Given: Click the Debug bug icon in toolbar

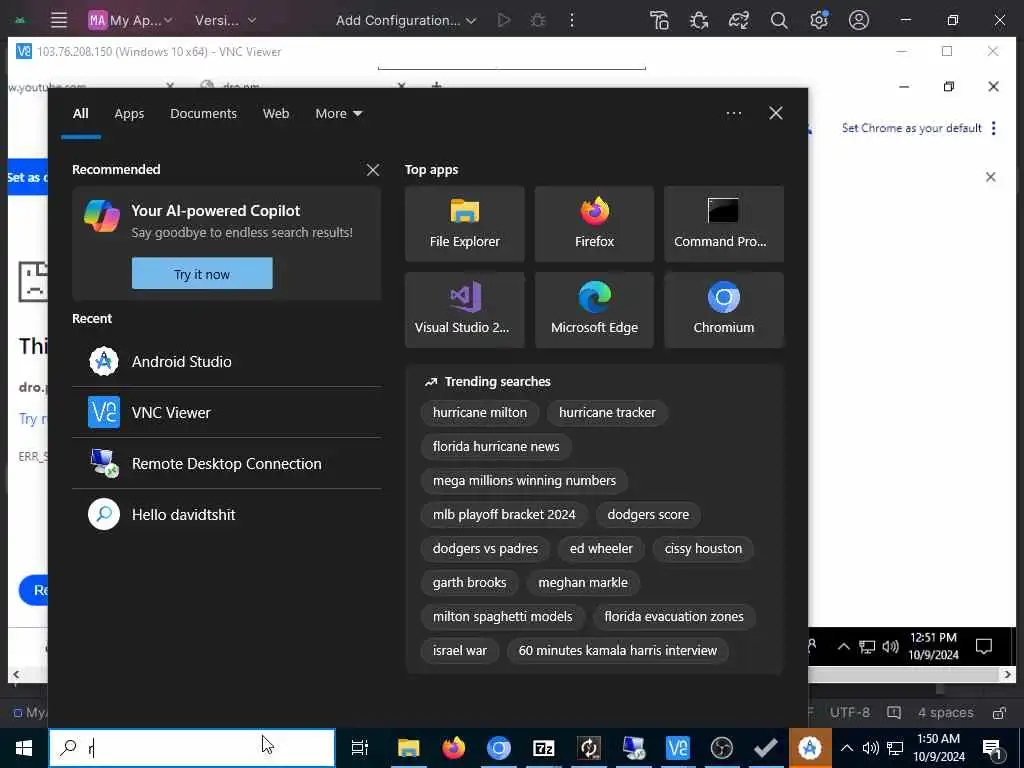Looking at the screenshot, I should point(537,20).
